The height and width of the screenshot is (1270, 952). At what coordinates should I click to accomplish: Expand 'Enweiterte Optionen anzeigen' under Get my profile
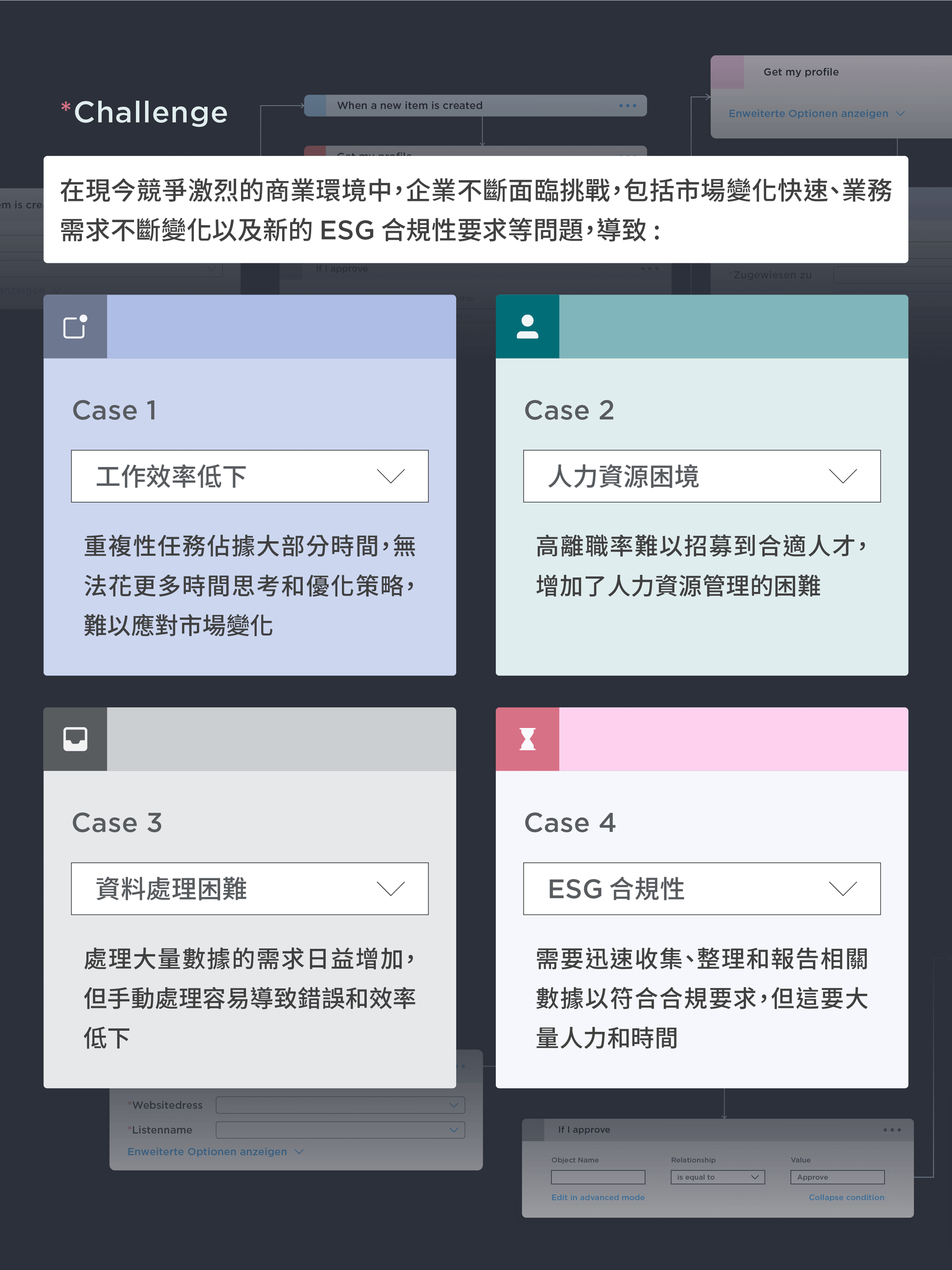[x=815, y=114]
